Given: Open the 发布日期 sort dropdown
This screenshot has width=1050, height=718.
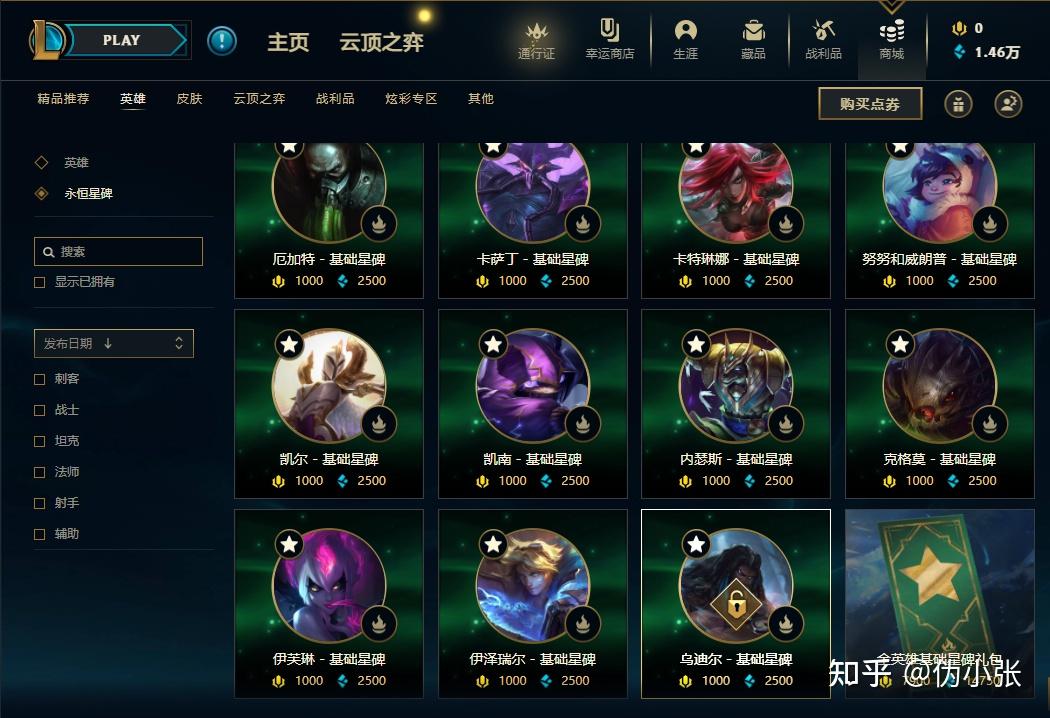Looking at the screenshot, I should (114, 344).
